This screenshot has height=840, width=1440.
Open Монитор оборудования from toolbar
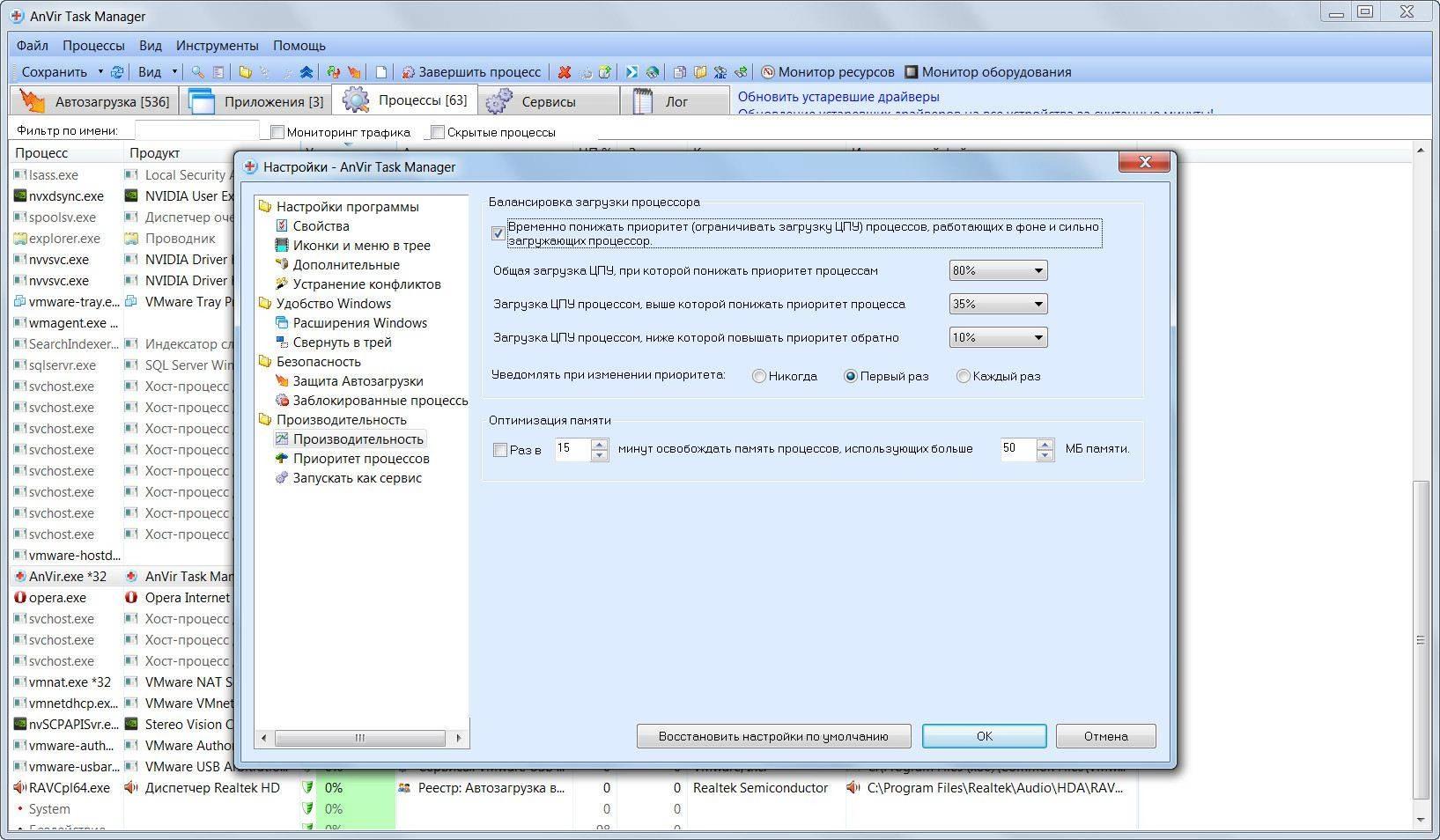tap(988, 72)
